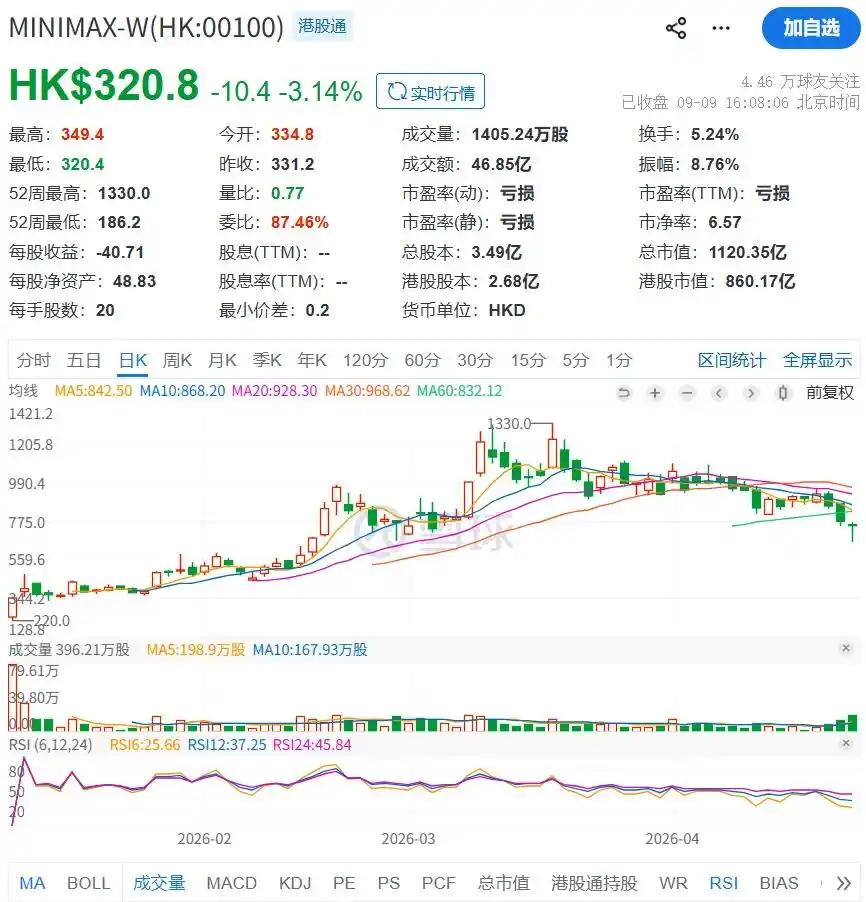Toggle the BOLL indicator
Image resolution: width=866 pixels, height=902 pixels.
point(88,883)
